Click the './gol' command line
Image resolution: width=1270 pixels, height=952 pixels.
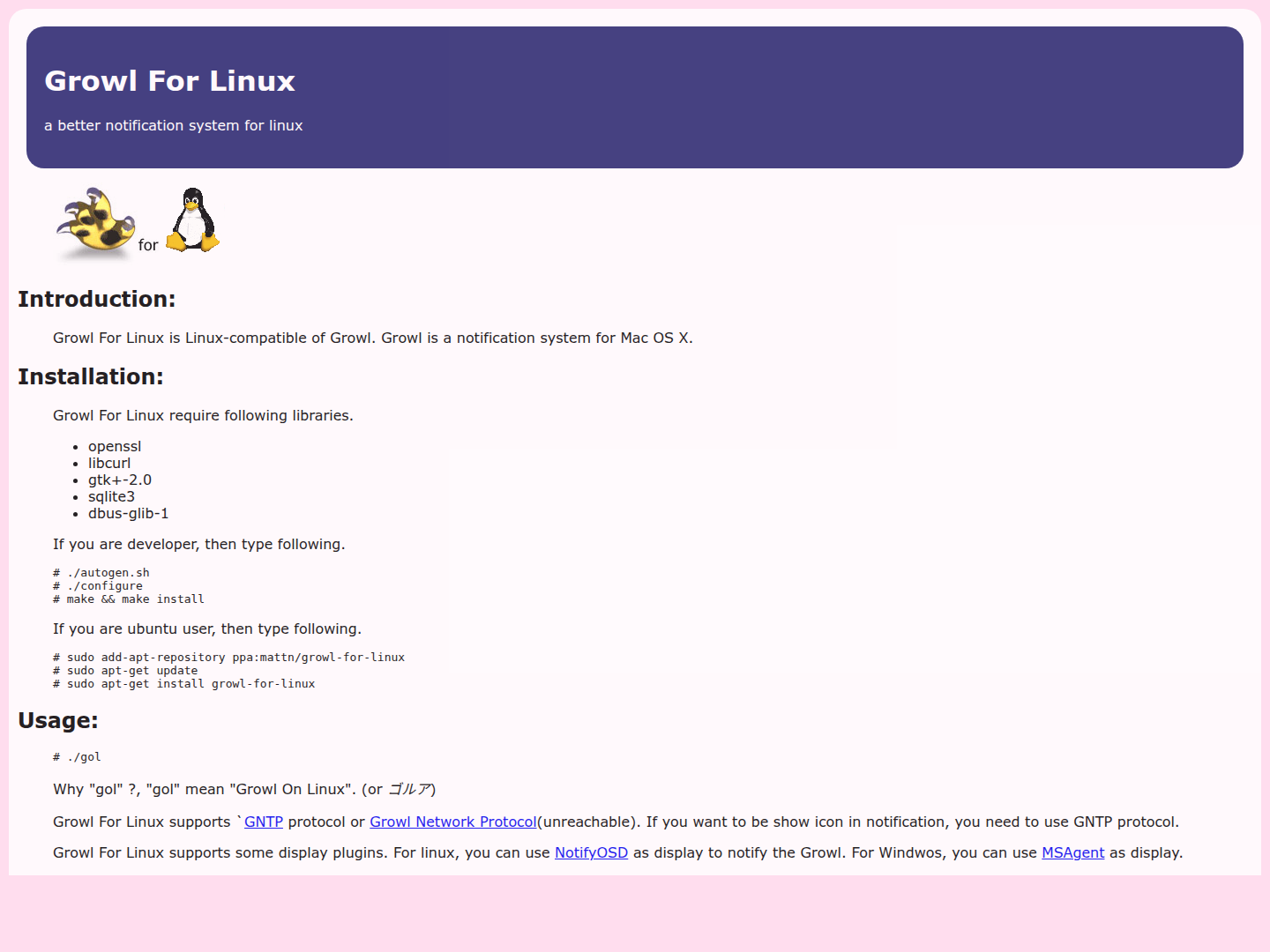coord(77,757)
